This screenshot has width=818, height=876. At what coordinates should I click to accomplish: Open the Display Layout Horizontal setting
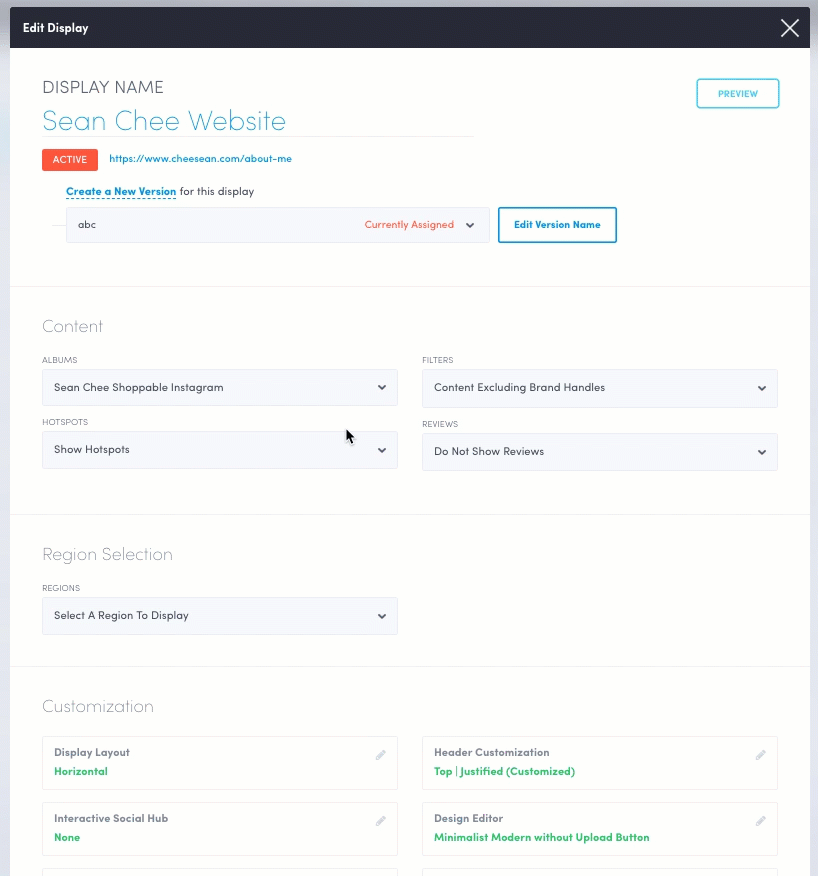click(81, 772)
